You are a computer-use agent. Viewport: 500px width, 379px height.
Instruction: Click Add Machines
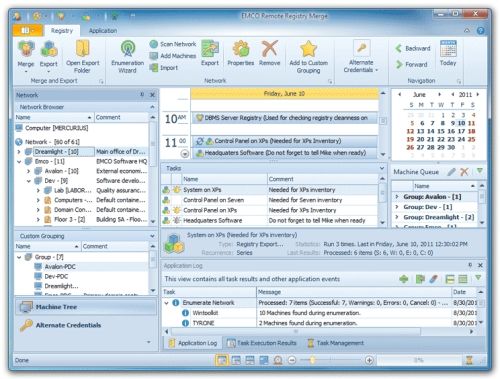[173, 56]
